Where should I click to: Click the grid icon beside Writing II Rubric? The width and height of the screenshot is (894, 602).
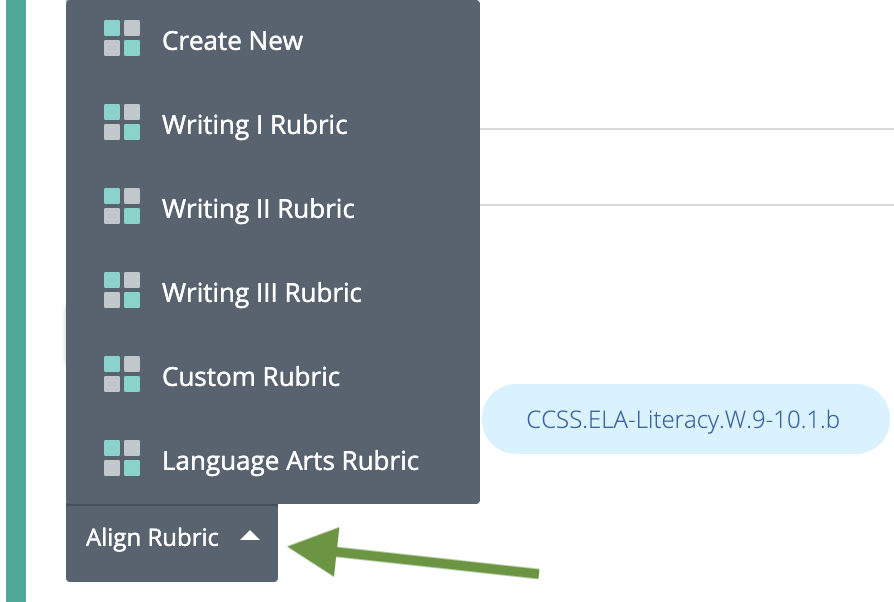[120, 208]
